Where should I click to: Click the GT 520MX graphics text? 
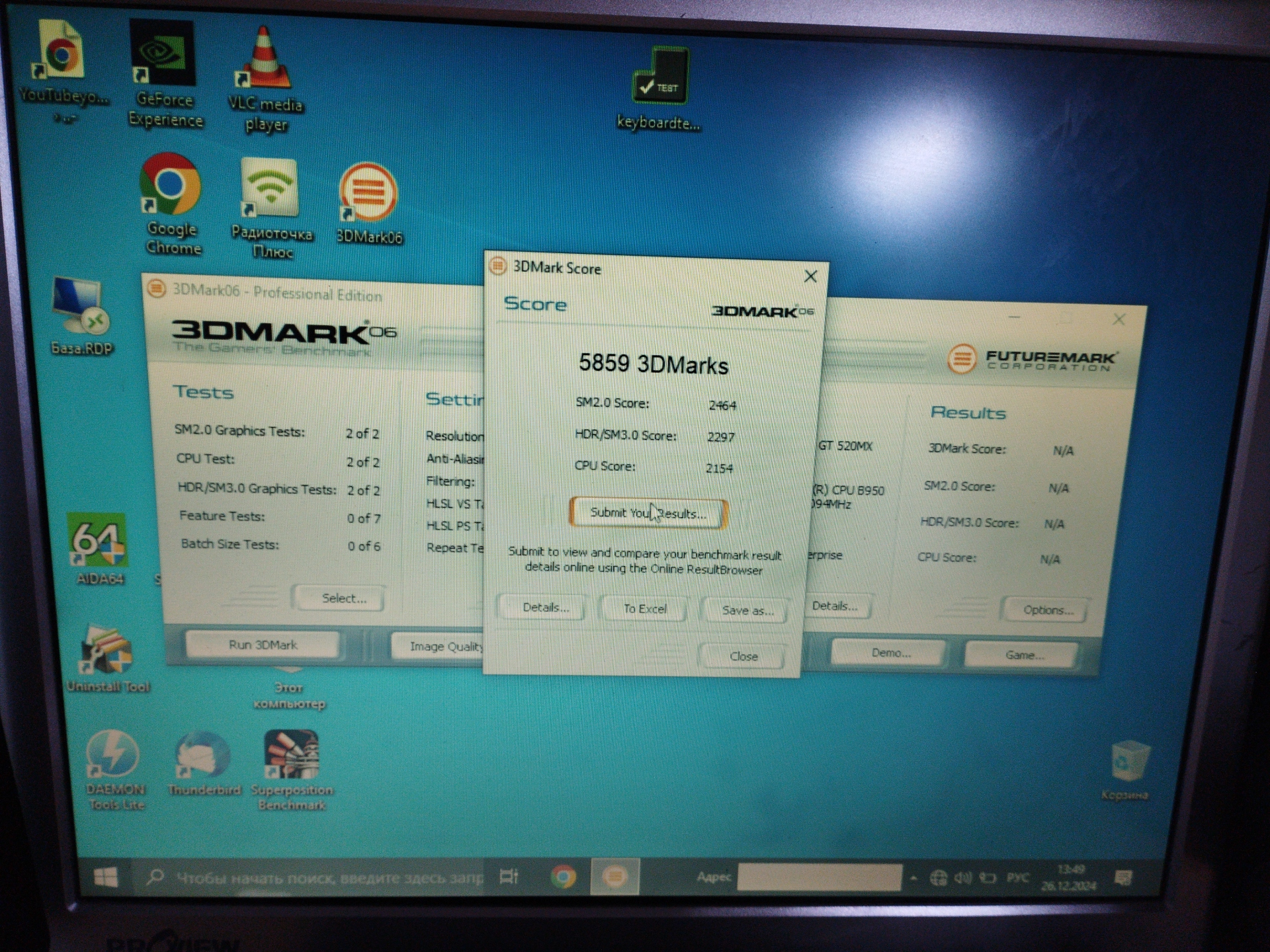point(845,446)
